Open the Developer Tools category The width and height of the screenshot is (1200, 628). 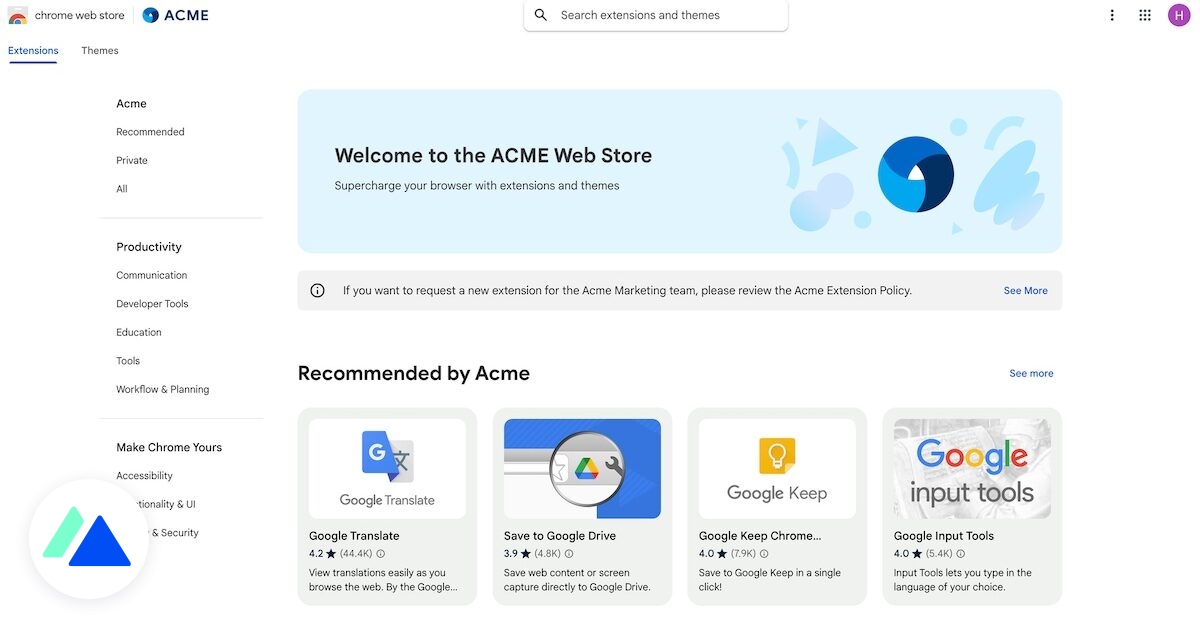[152, 304]
